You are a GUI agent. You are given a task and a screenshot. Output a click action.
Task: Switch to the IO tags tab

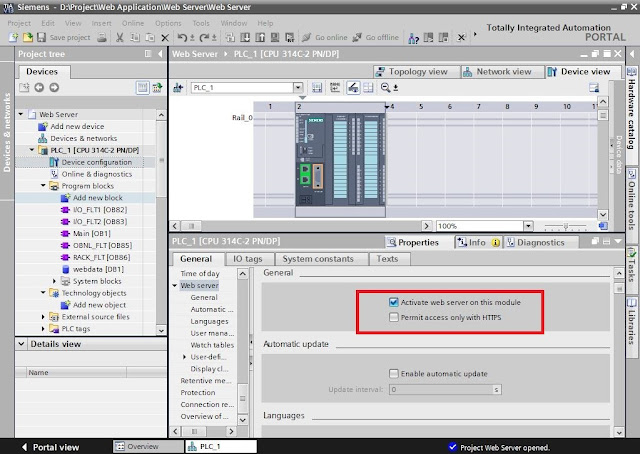[x=248, y=259]
